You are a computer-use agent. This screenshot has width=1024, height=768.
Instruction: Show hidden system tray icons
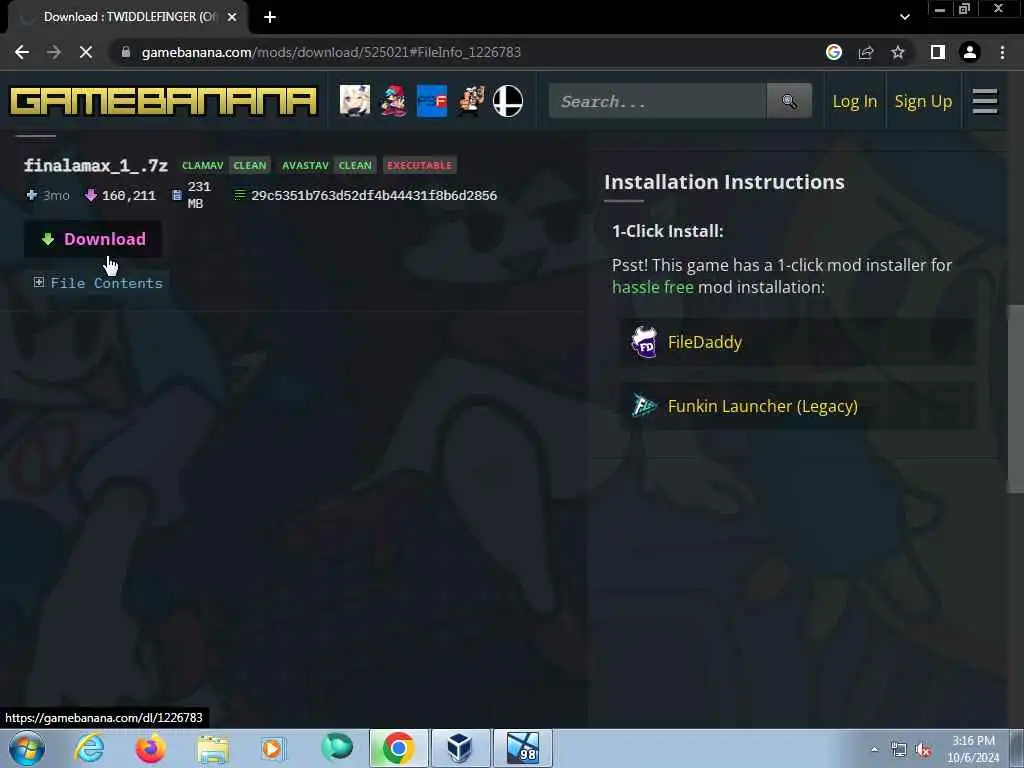click(875, 749)
